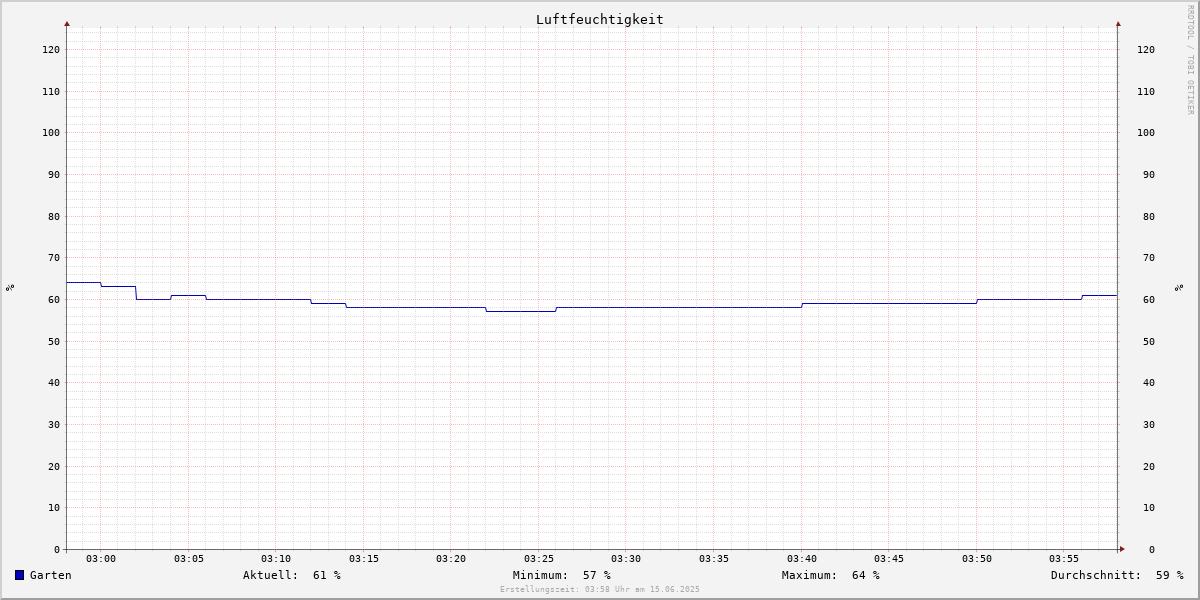Click the 20 label on the left y-axis
This screenshot has width=1200, height=600.
point(54,466)
